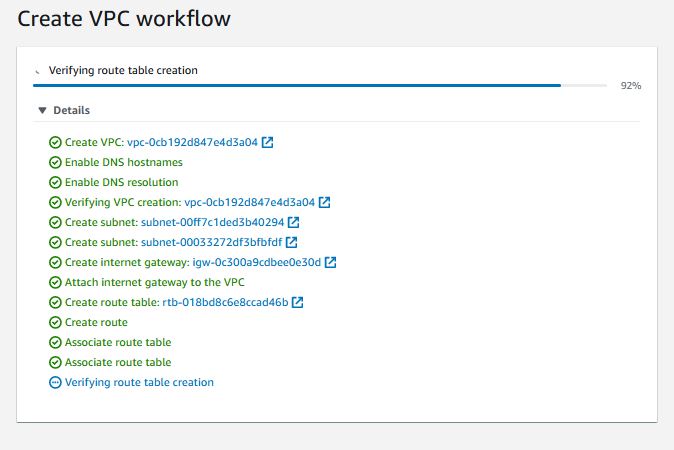The width and height of the screenshot is (674, 450).
Task: Click the loading spinner beside the status header
Action: 38,71
